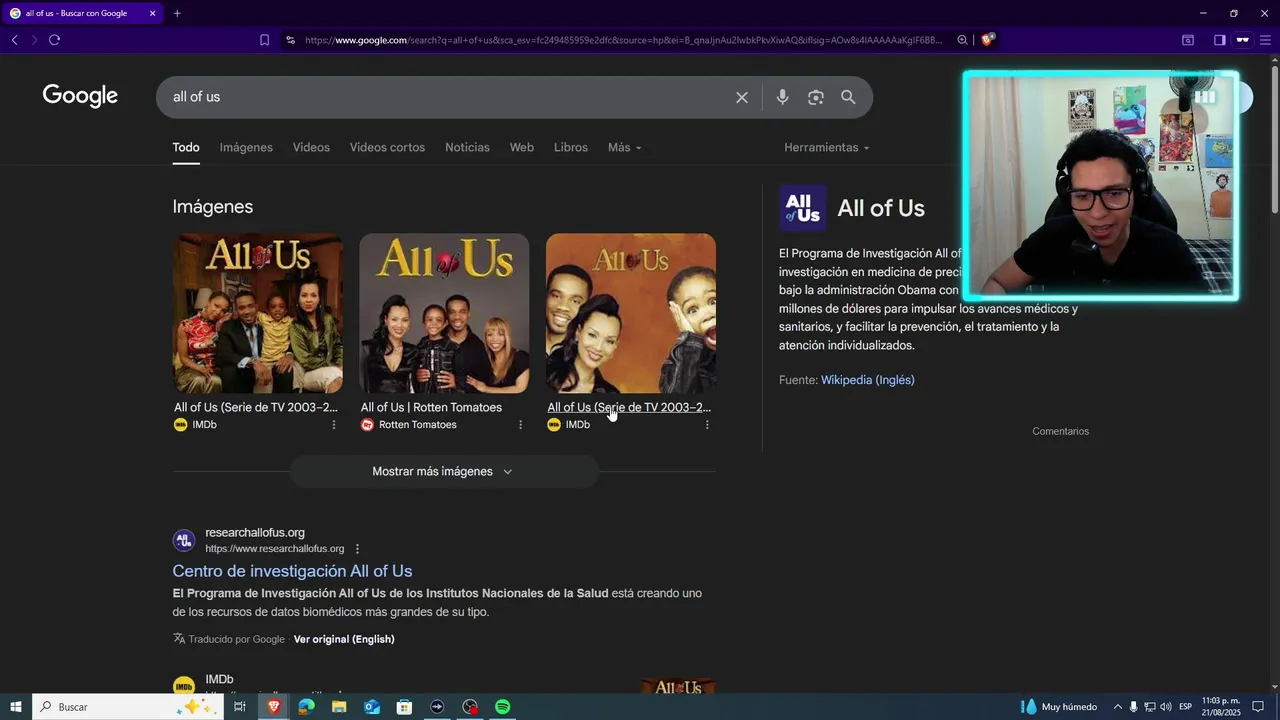This screenshot has height=720, width=1280.
Task: Switch to the Web tab
Action: click(522, 147)
